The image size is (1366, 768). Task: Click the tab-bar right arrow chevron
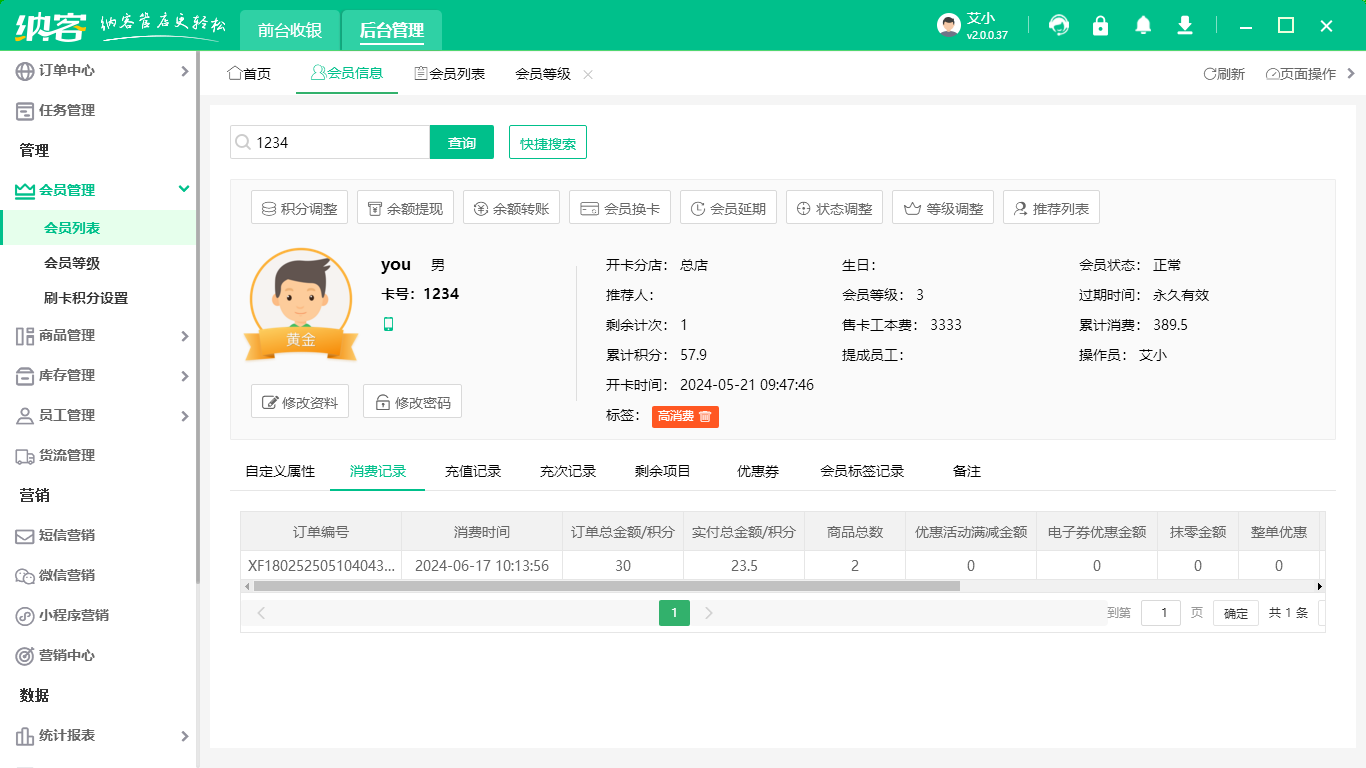pos(1352,73)
